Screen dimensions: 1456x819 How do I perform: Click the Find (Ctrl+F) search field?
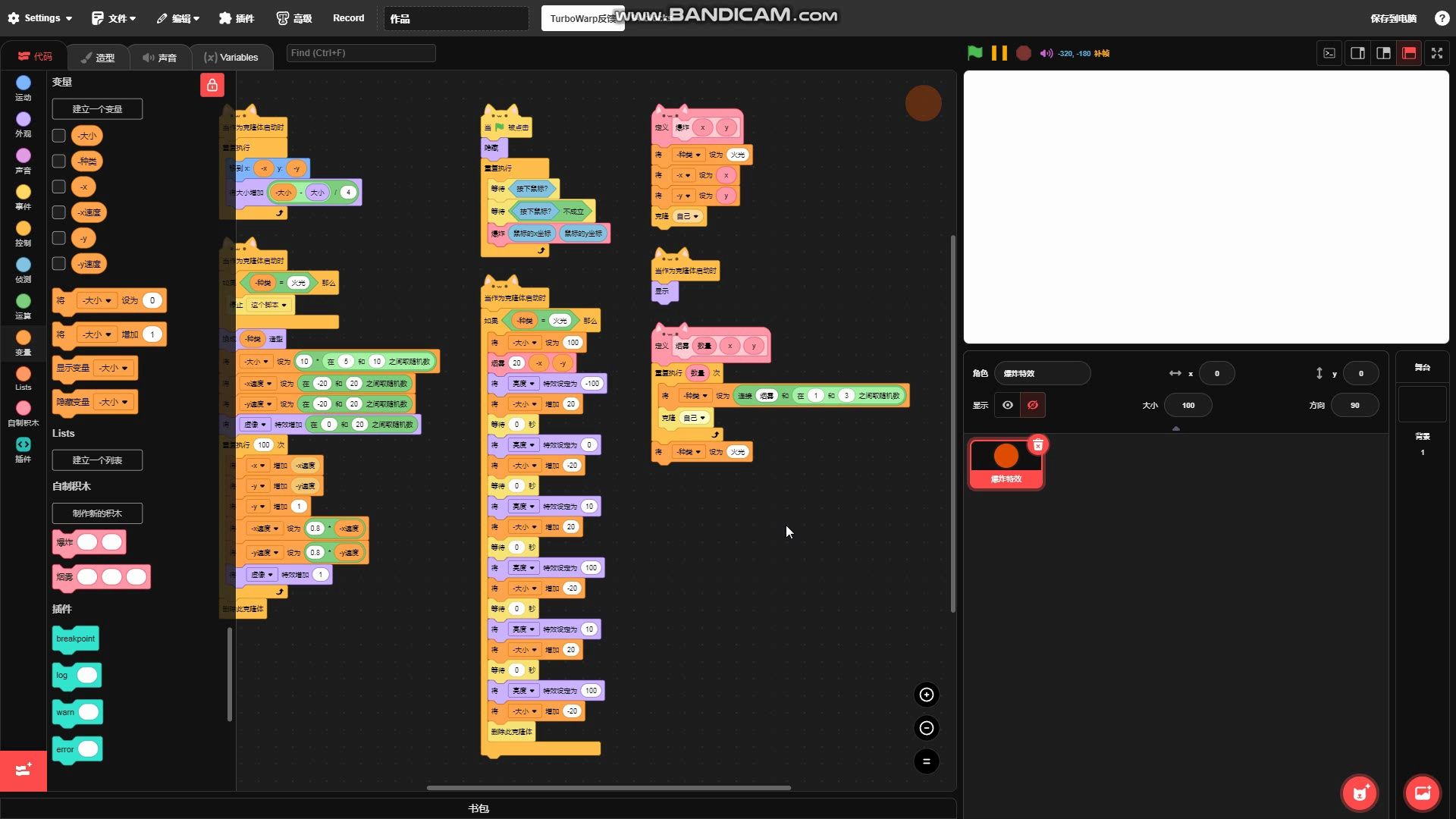click(361, 53)
